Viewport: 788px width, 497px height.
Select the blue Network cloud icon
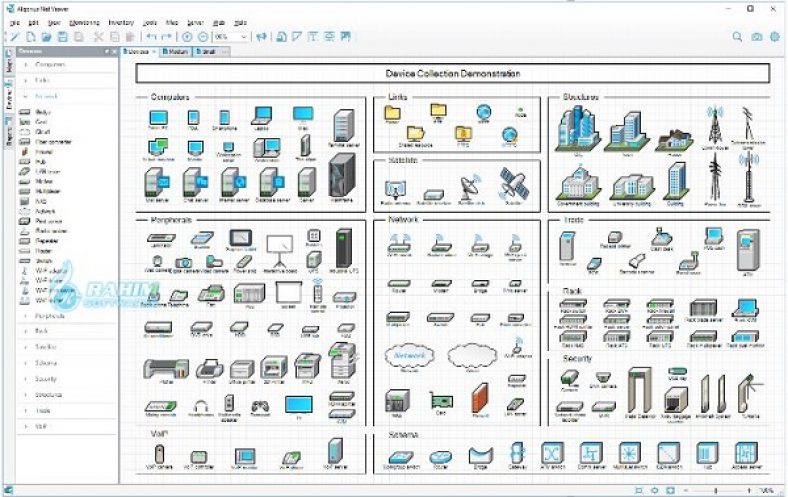coord(409,356)
